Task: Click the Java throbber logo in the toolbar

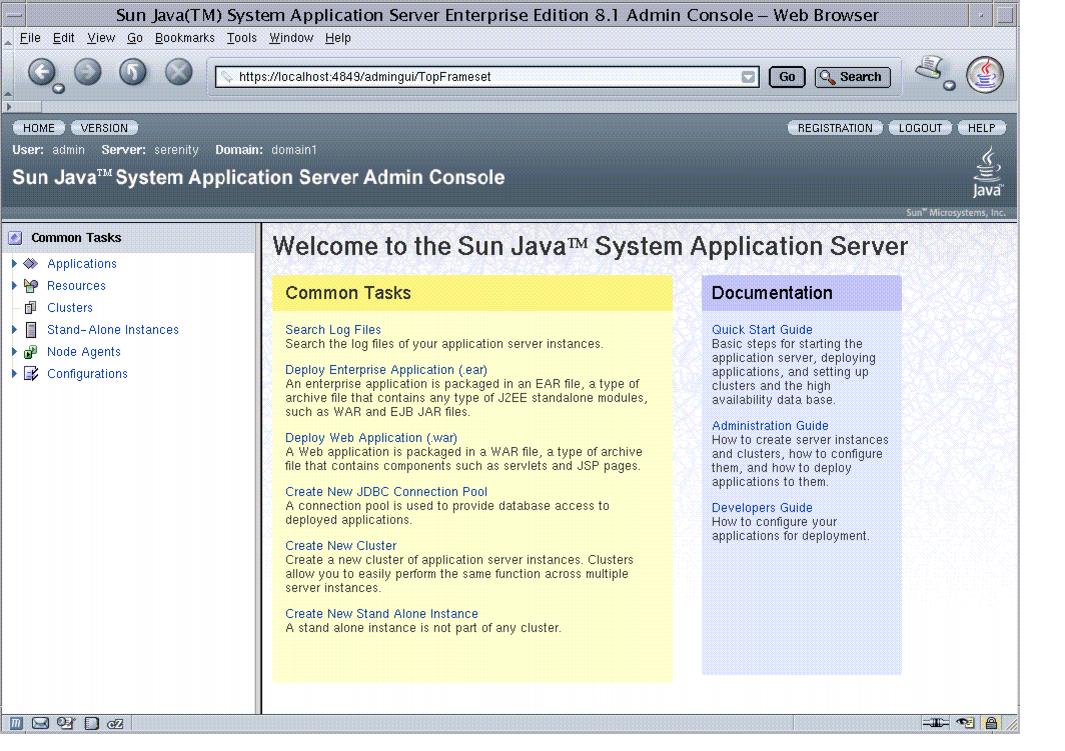Action: click(x=985, y=75)
